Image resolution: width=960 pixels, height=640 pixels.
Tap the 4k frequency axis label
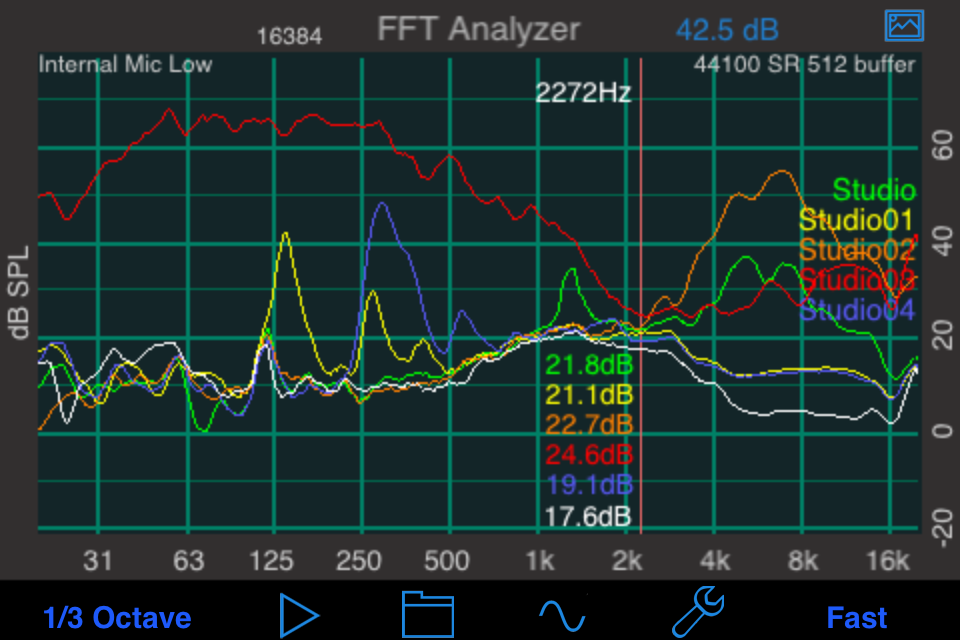pyautogui.click(x=714, y=560)
